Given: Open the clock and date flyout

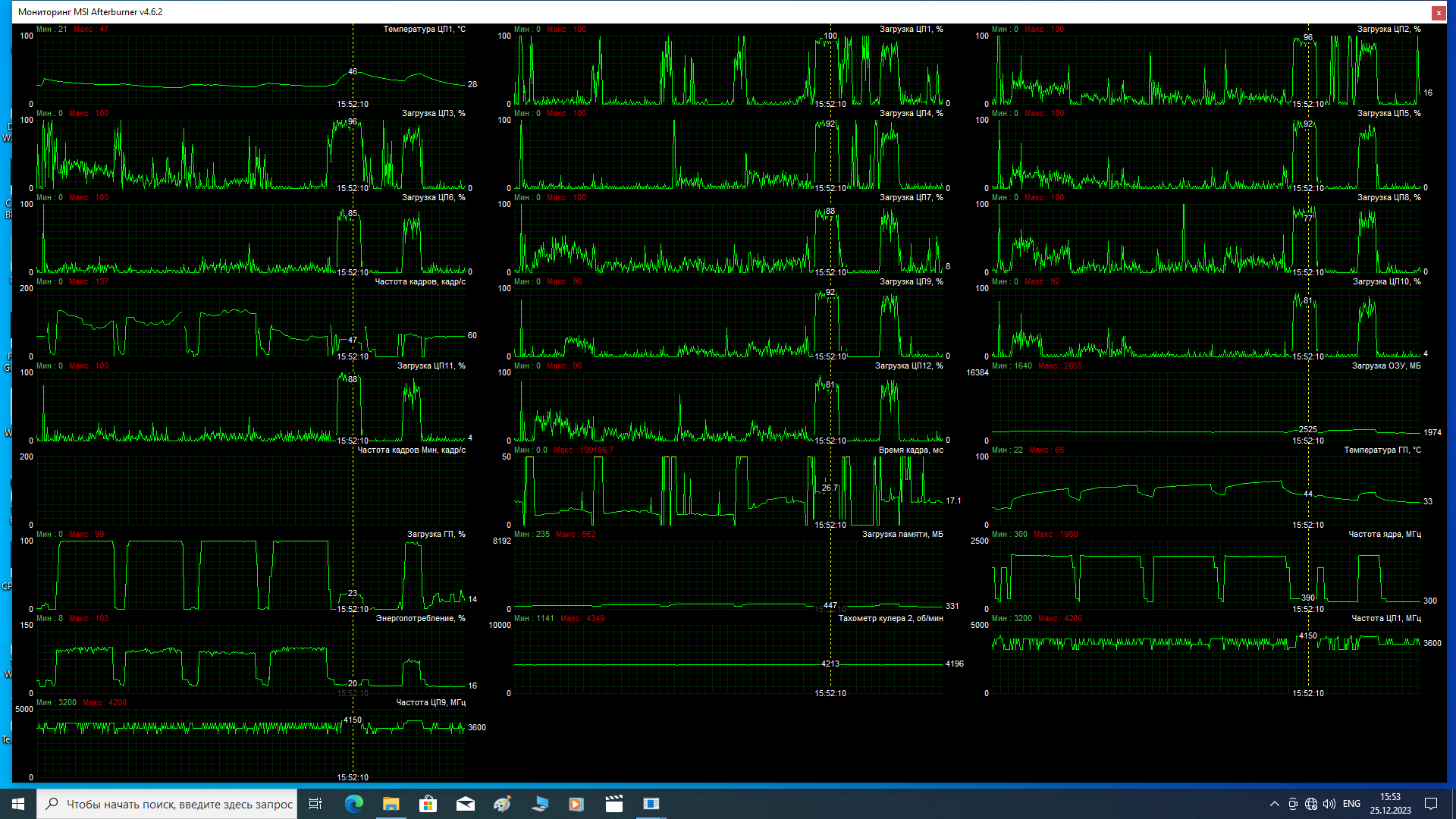Looking at the screenshot, I should point(1390,804).
